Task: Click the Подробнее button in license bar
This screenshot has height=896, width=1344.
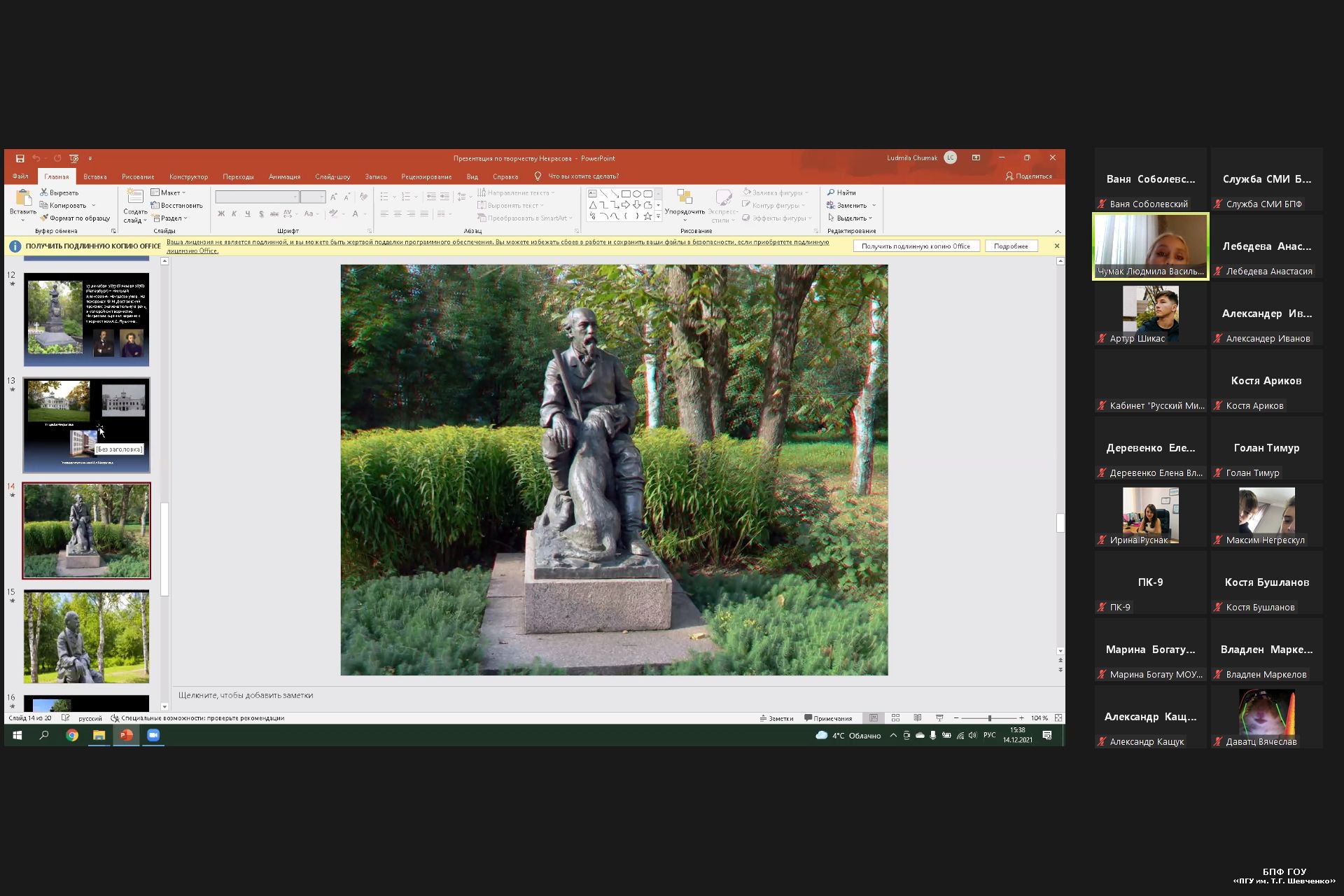Action: pos(1011,246)
